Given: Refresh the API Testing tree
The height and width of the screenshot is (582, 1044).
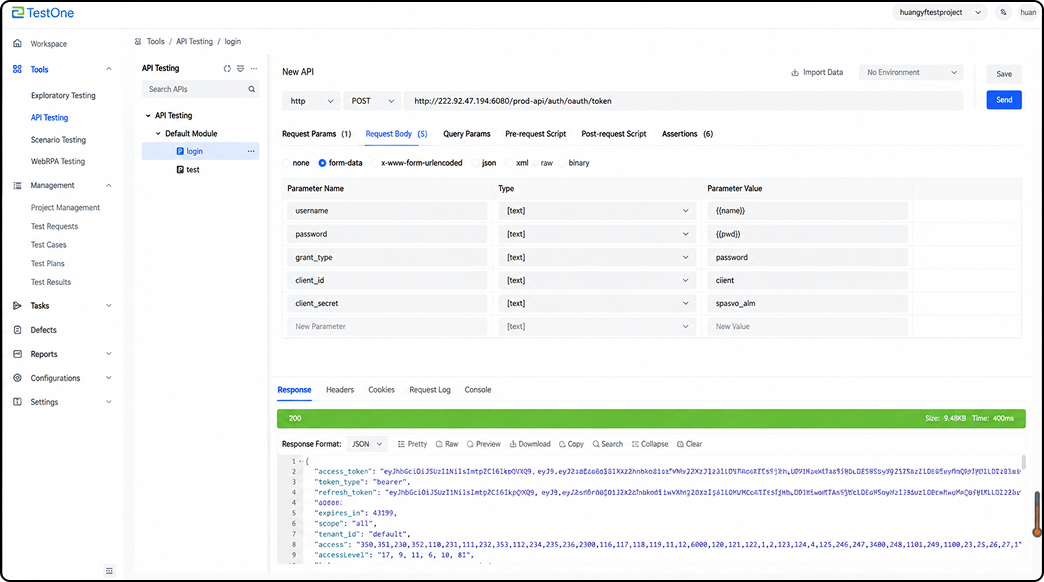Looking at the screenshot, I should pyautogui.click(x=227, y=69).
